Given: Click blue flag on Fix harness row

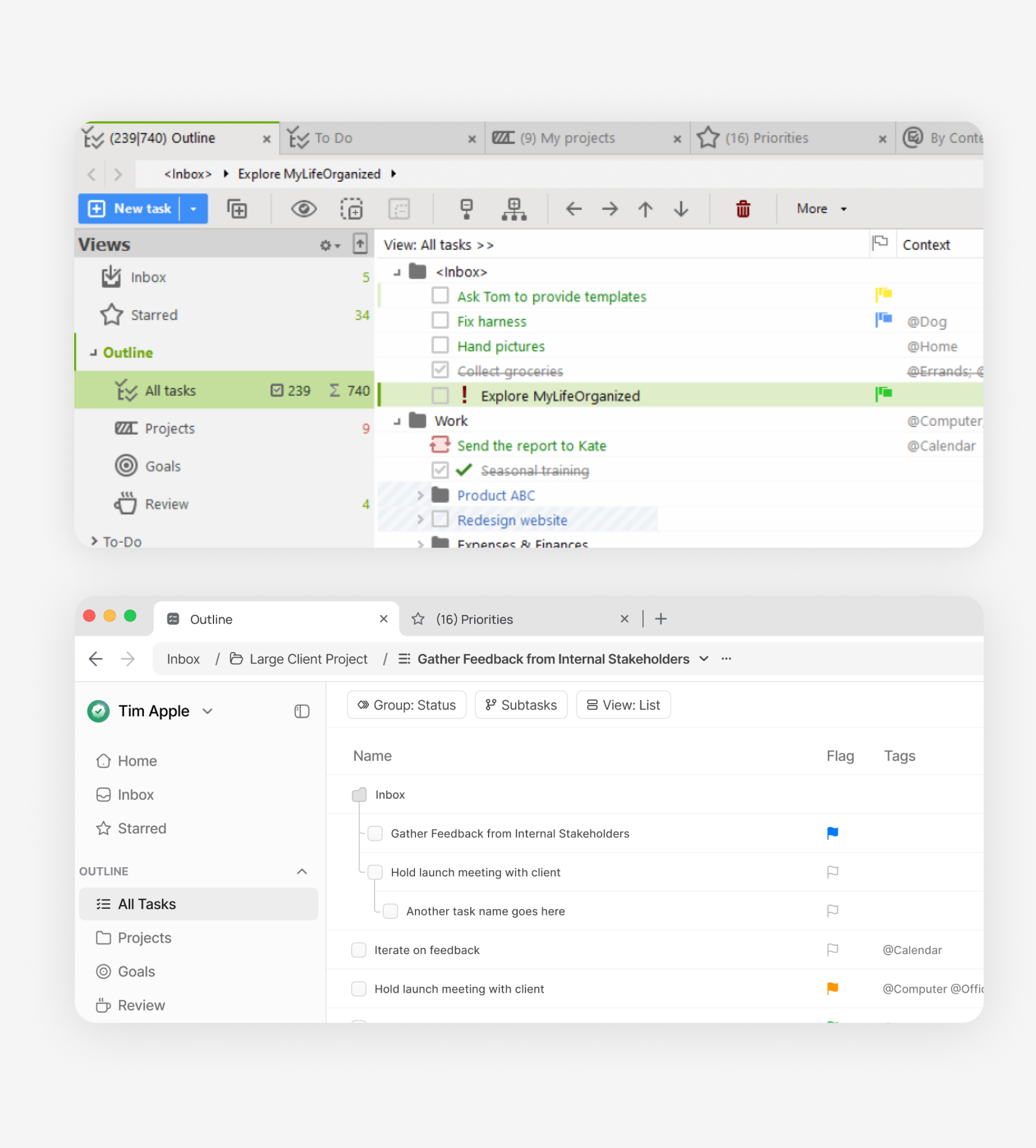Looking at the screenshot, I should pyautogui.click(x=883, y=319).
